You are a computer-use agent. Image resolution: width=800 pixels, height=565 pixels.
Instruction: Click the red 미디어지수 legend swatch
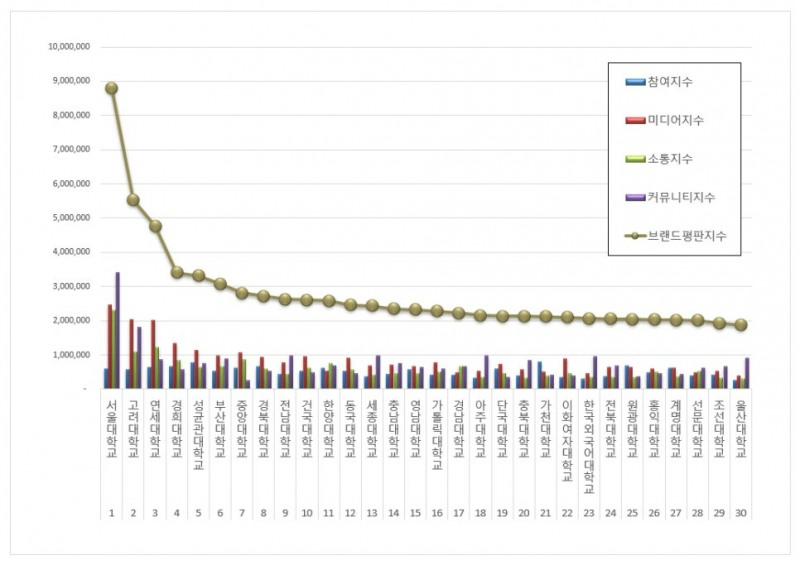635,120
